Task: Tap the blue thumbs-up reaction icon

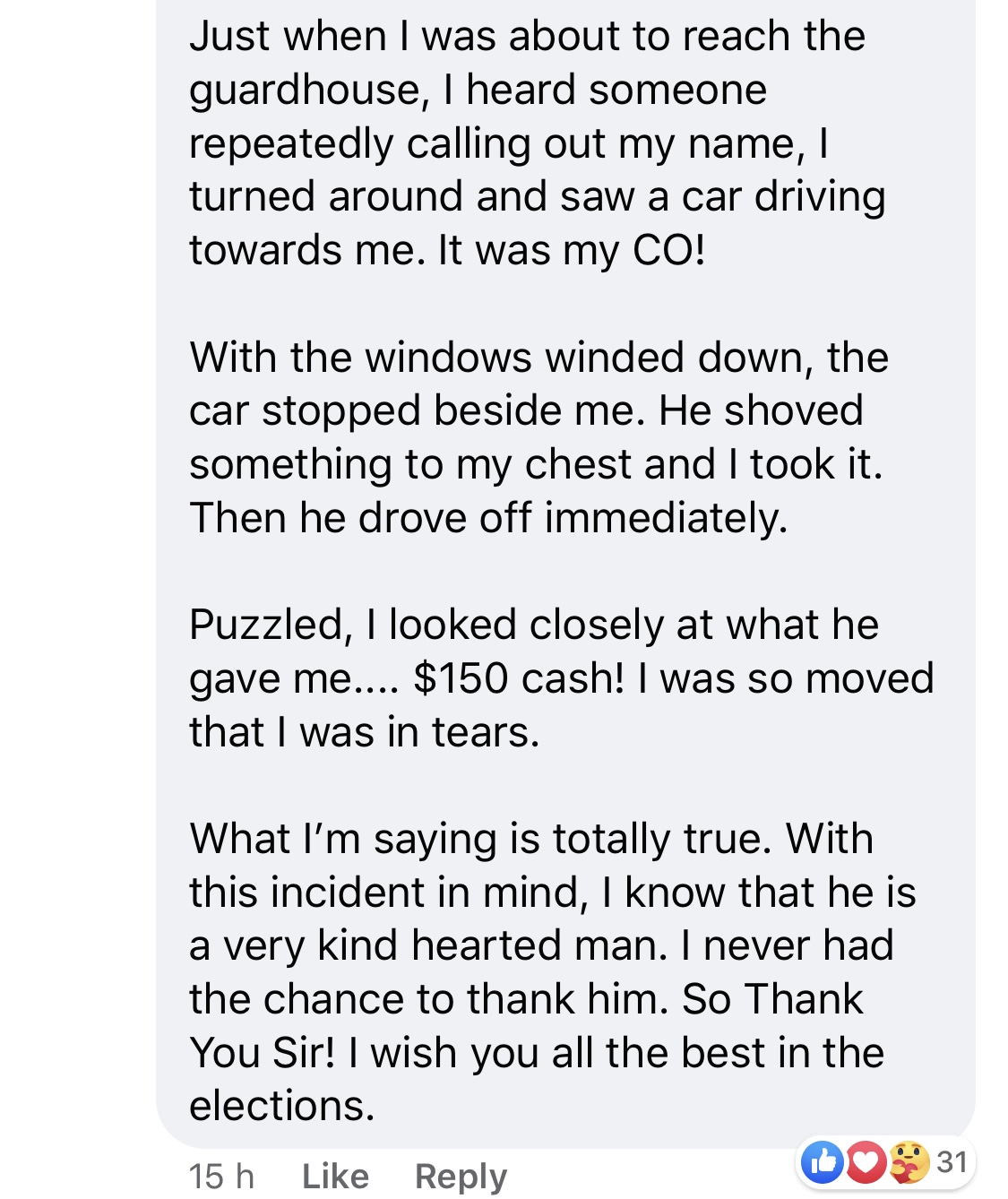Action: (x=823, y=1161)
